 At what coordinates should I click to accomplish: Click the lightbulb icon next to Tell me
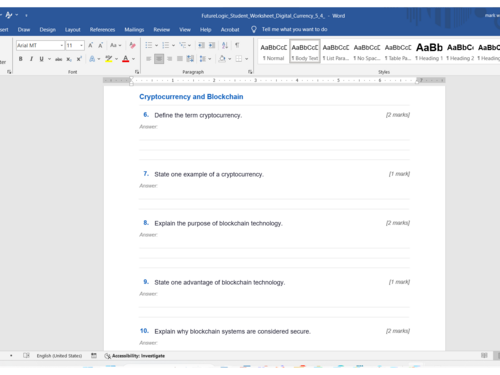(254, 29)
